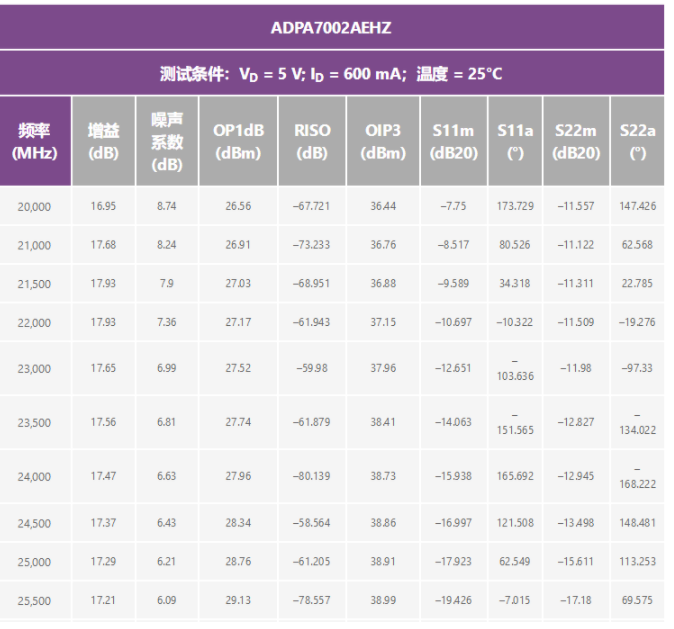Click S22a value 113.253

click(x=637, y=561)
